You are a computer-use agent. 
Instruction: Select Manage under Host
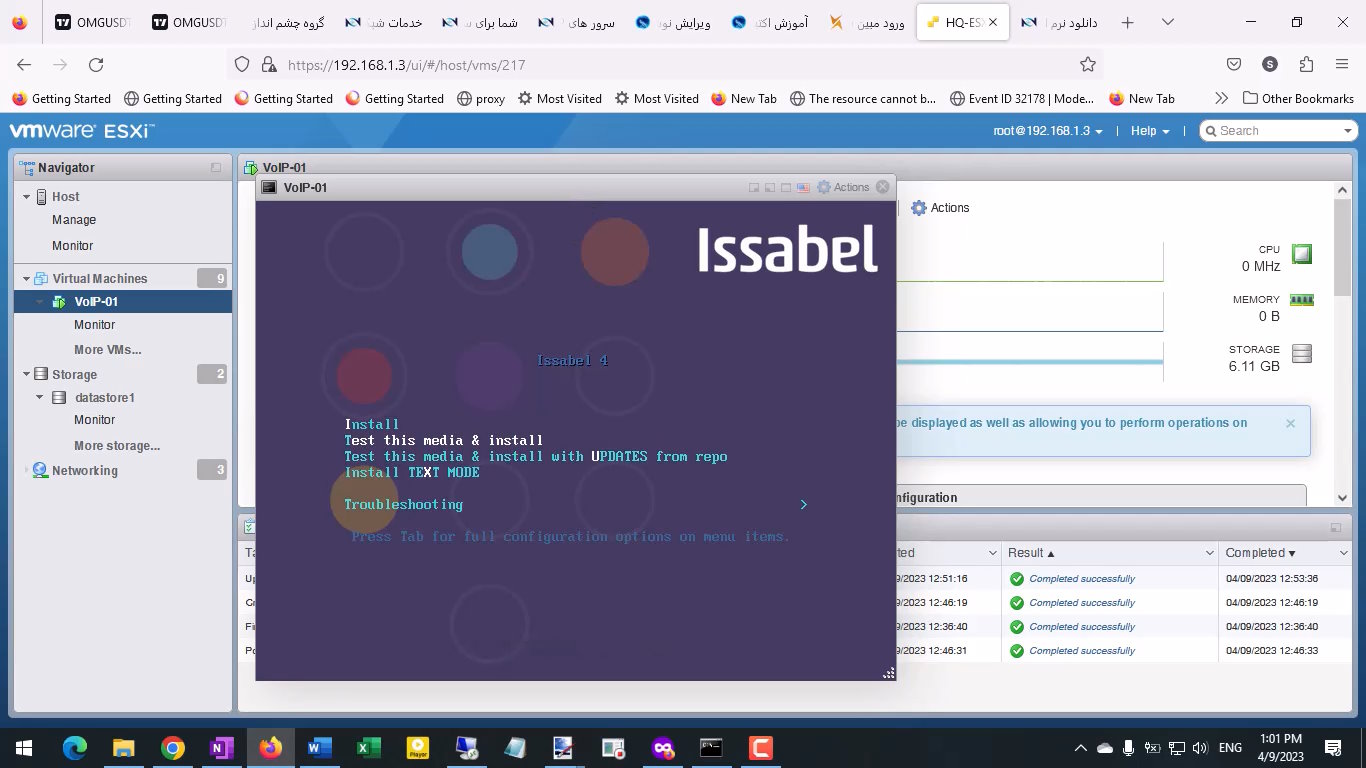(74, 220)
